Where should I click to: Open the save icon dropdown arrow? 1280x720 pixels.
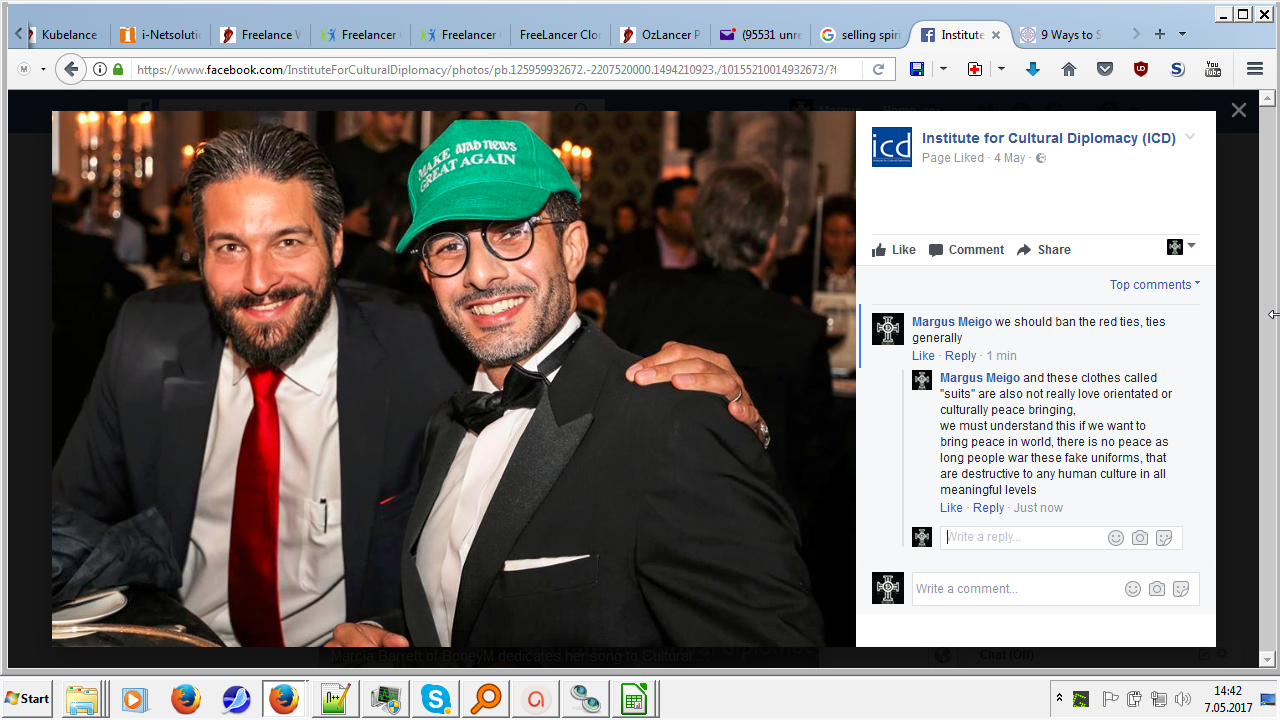pyautogui.click(x=943, y=69)
